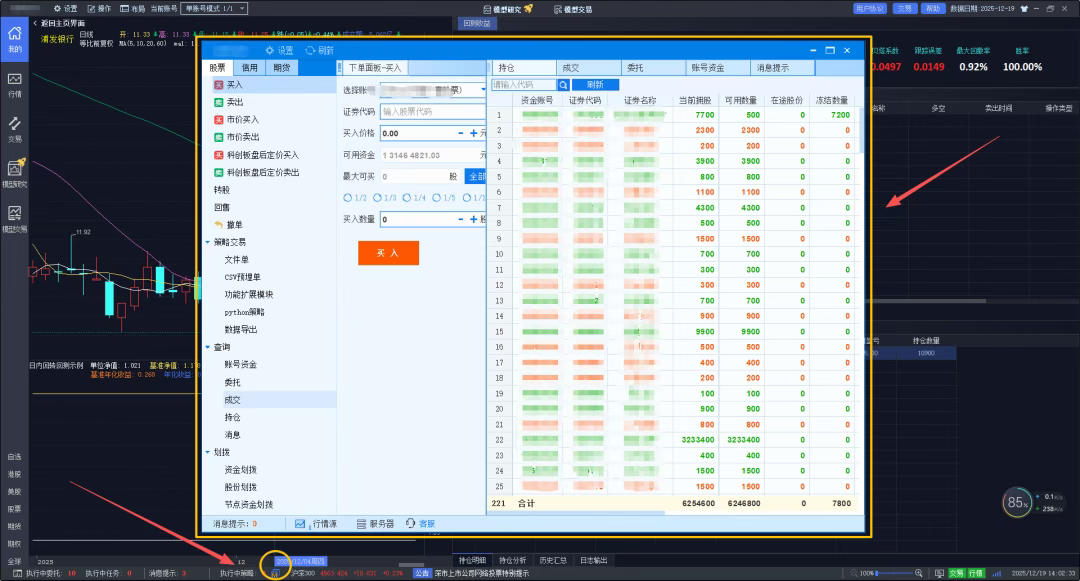Switch to the 信用 tab

coord(249,68)
